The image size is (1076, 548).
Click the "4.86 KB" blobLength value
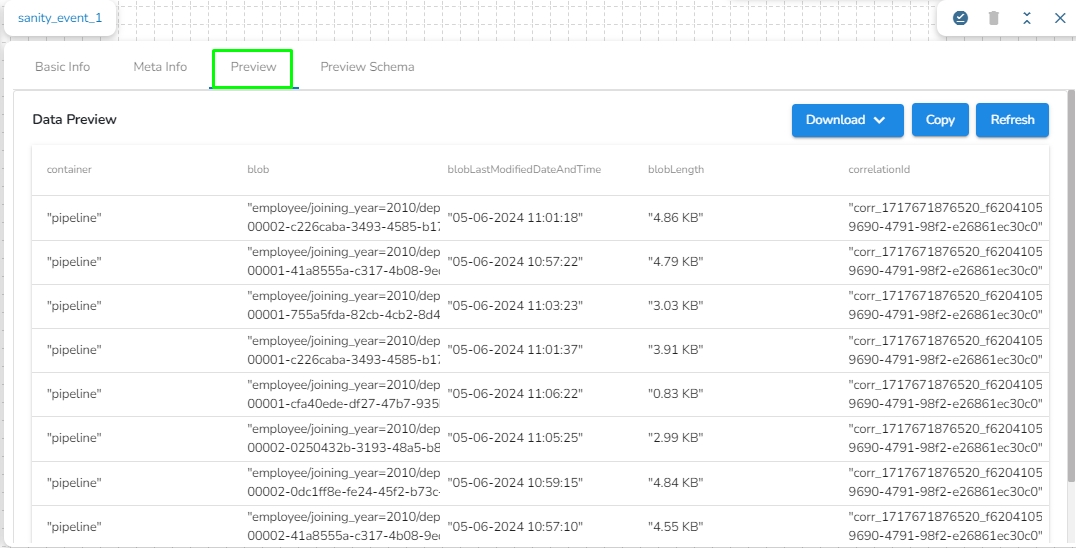[x=676, y=218]
